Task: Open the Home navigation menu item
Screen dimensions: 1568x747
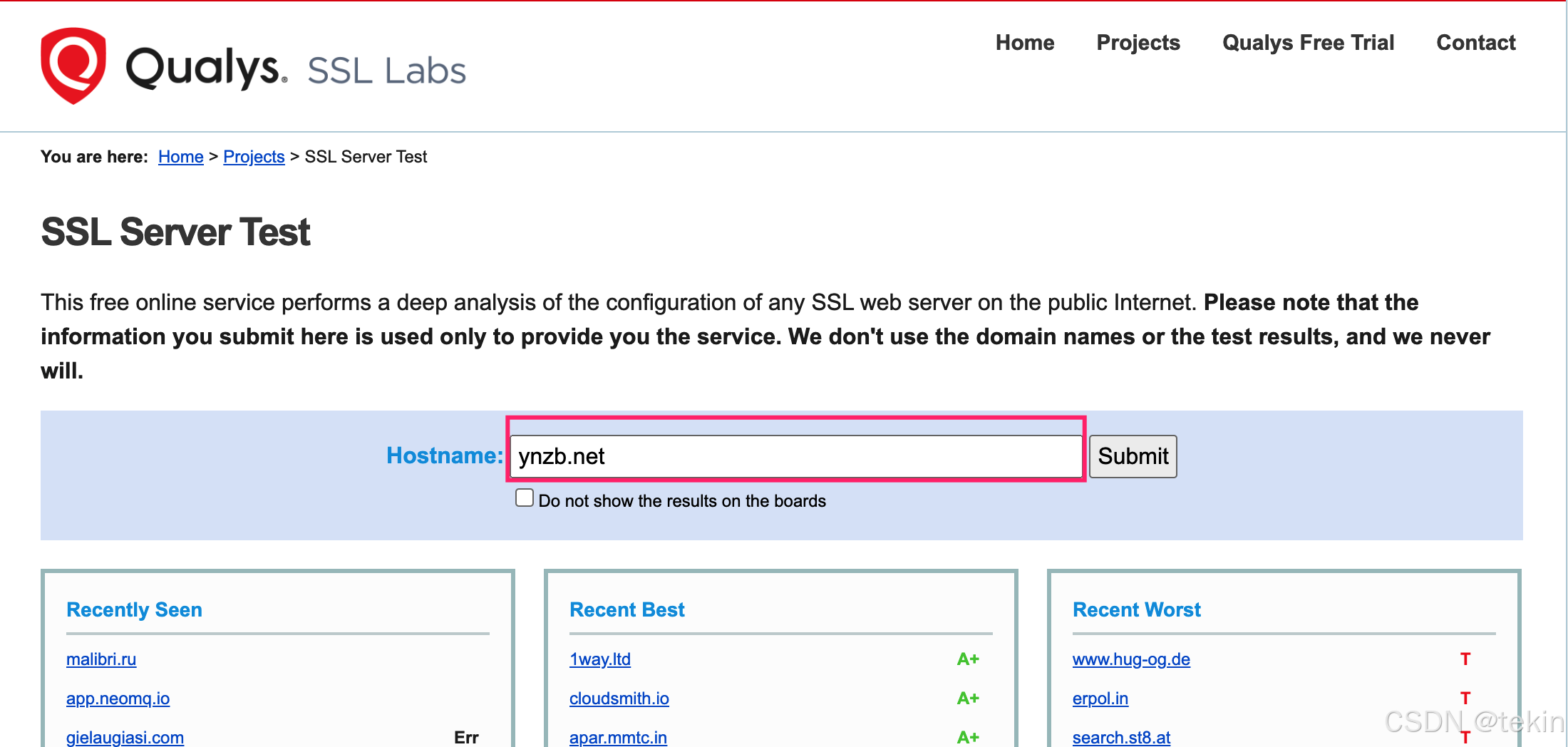Action: click(x=1025, y=43)
